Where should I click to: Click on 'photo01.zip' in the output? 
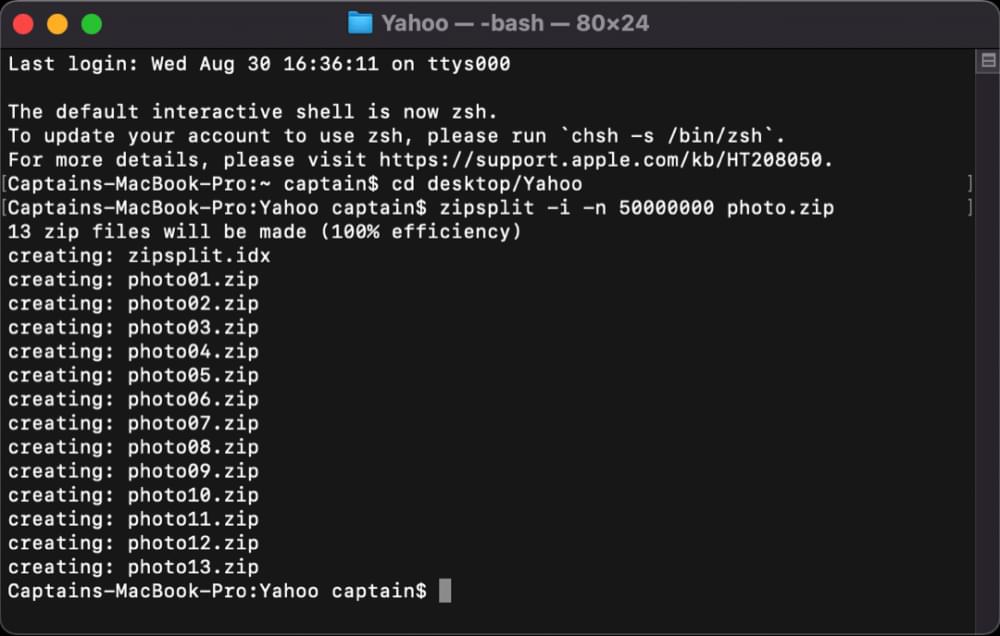point(193,280)
